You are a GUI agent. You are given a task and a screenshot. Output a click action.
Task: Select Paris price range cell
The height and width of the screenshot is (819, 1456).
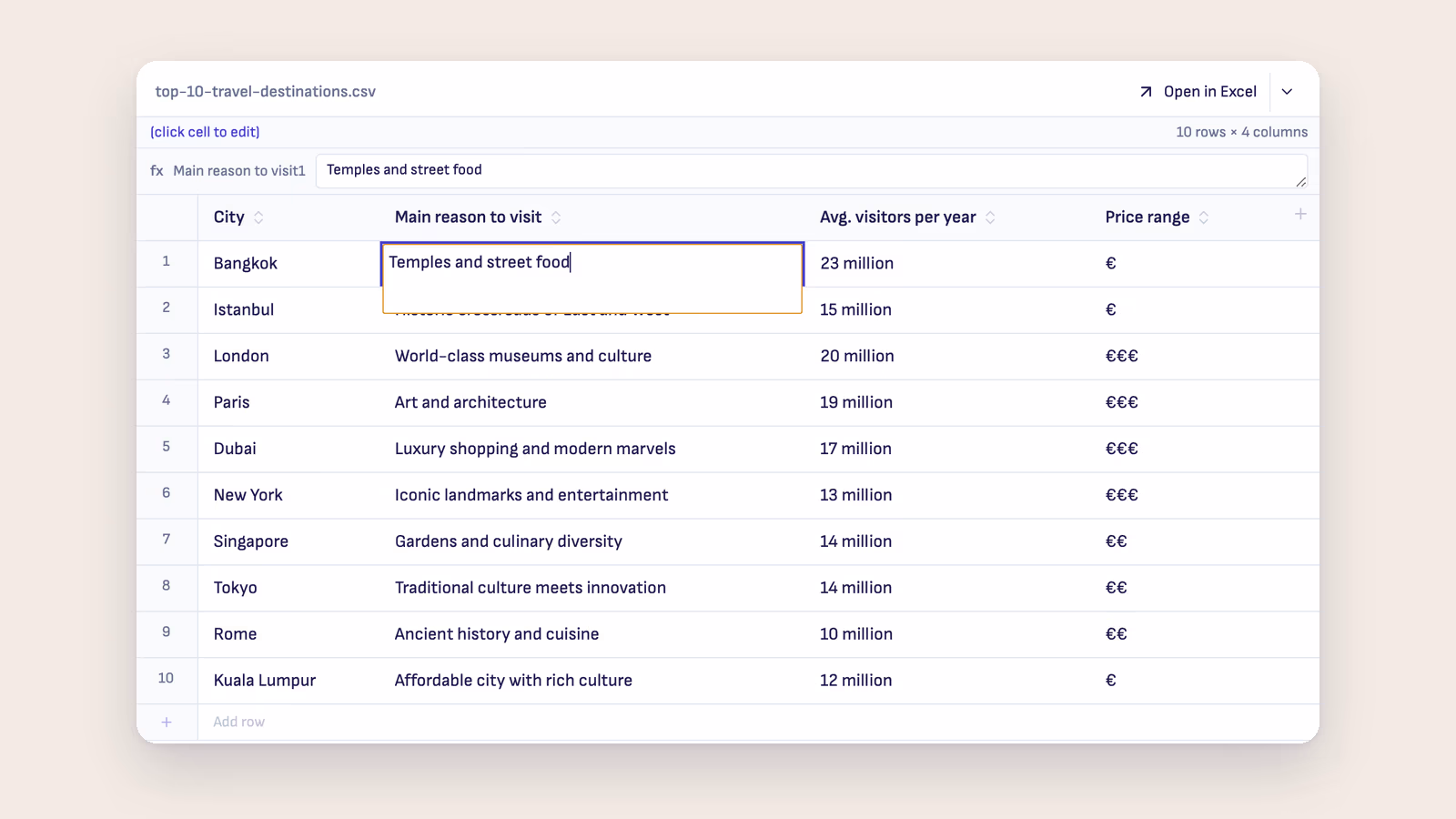click(1205, 402)
